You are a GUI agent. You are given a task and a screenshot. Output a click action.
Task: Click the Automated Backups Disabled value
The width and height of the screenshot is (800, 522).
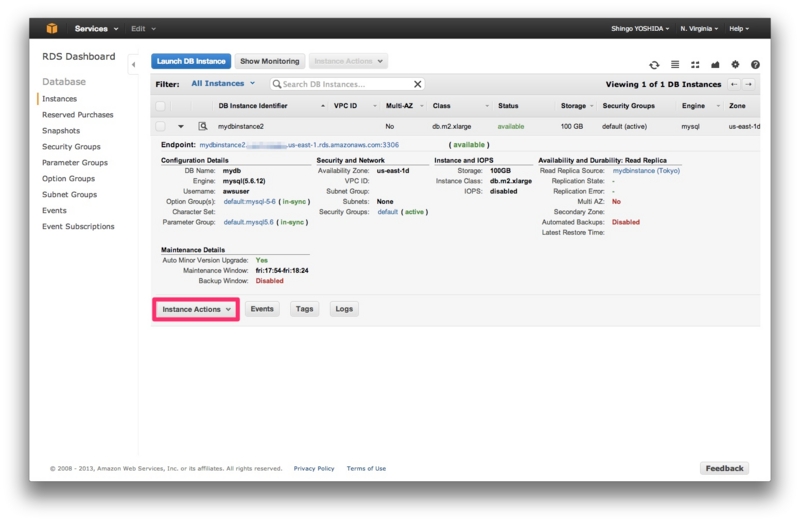626,222
